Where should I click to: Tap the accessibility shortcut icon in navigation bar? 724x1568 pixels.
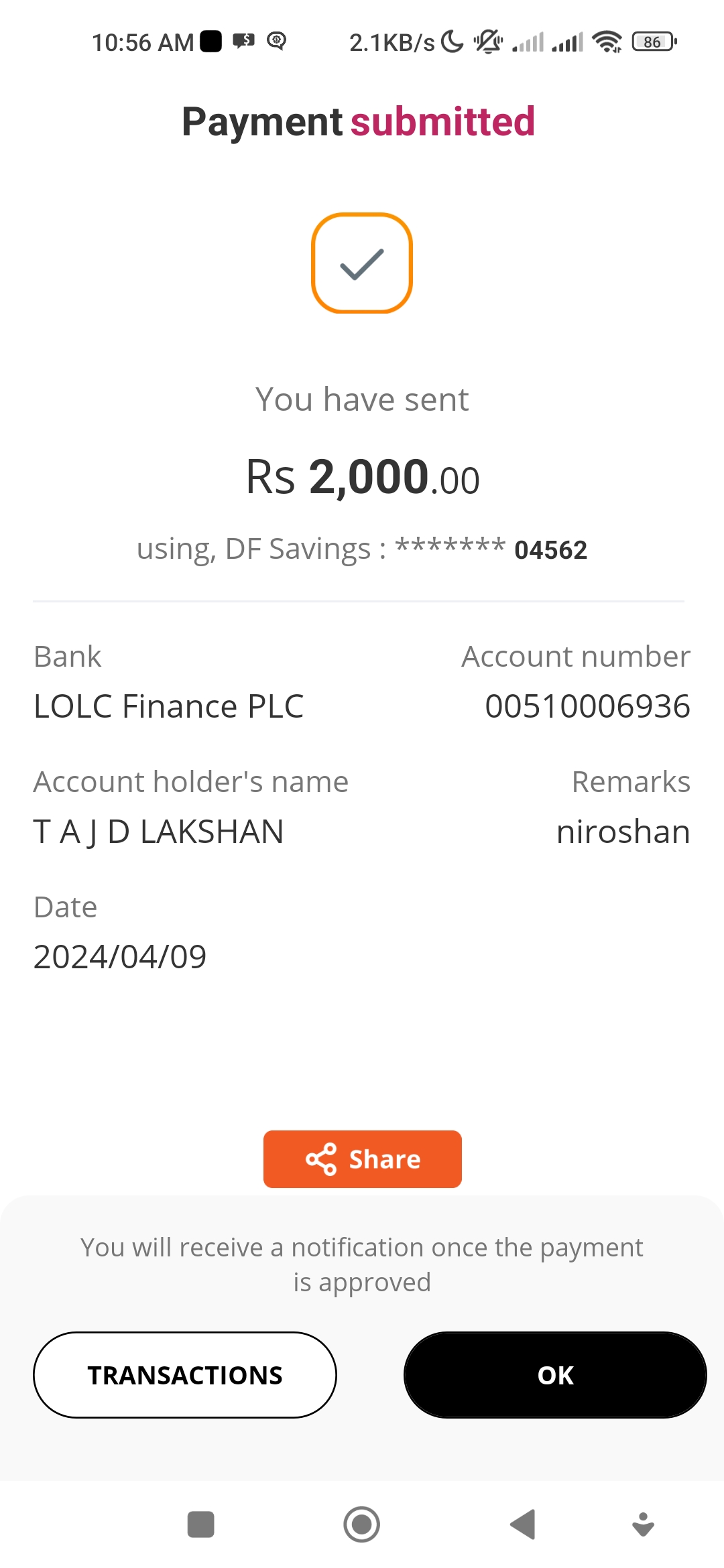point(643,1524)
